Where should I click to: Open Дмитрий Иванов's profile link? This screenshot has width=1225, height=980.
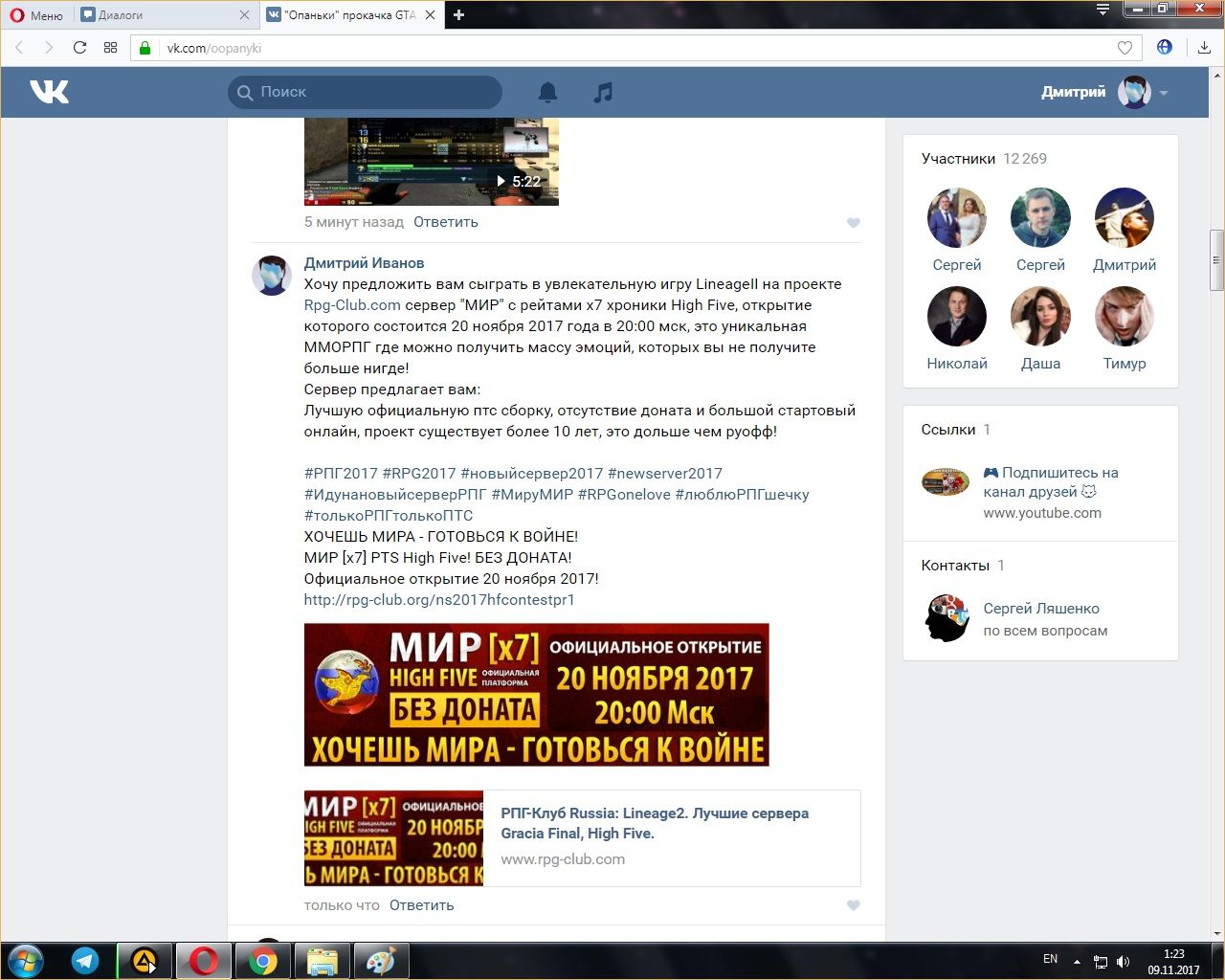[x=364, y=263]
